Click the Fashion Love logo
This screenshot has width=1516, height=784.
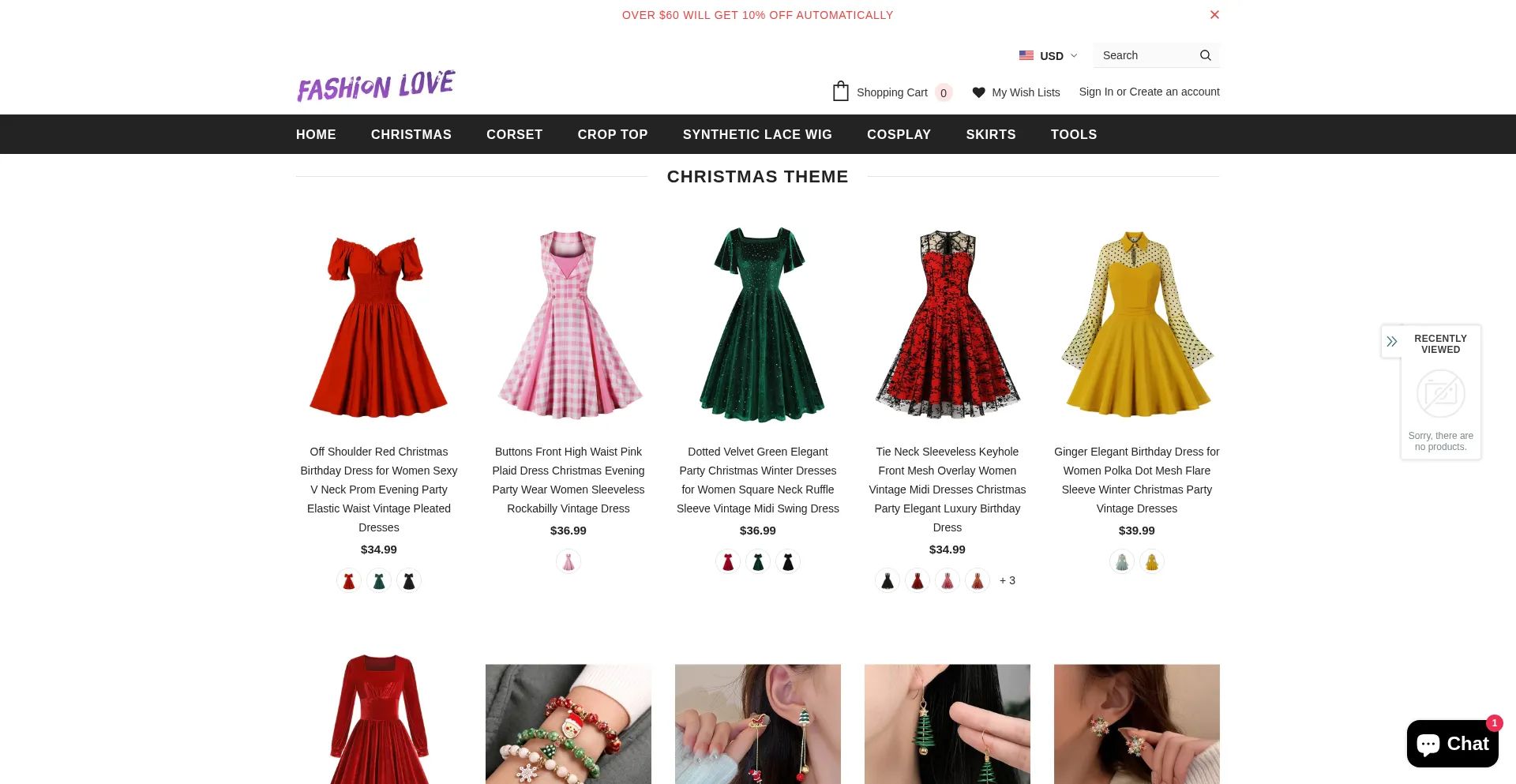(376, 86)
